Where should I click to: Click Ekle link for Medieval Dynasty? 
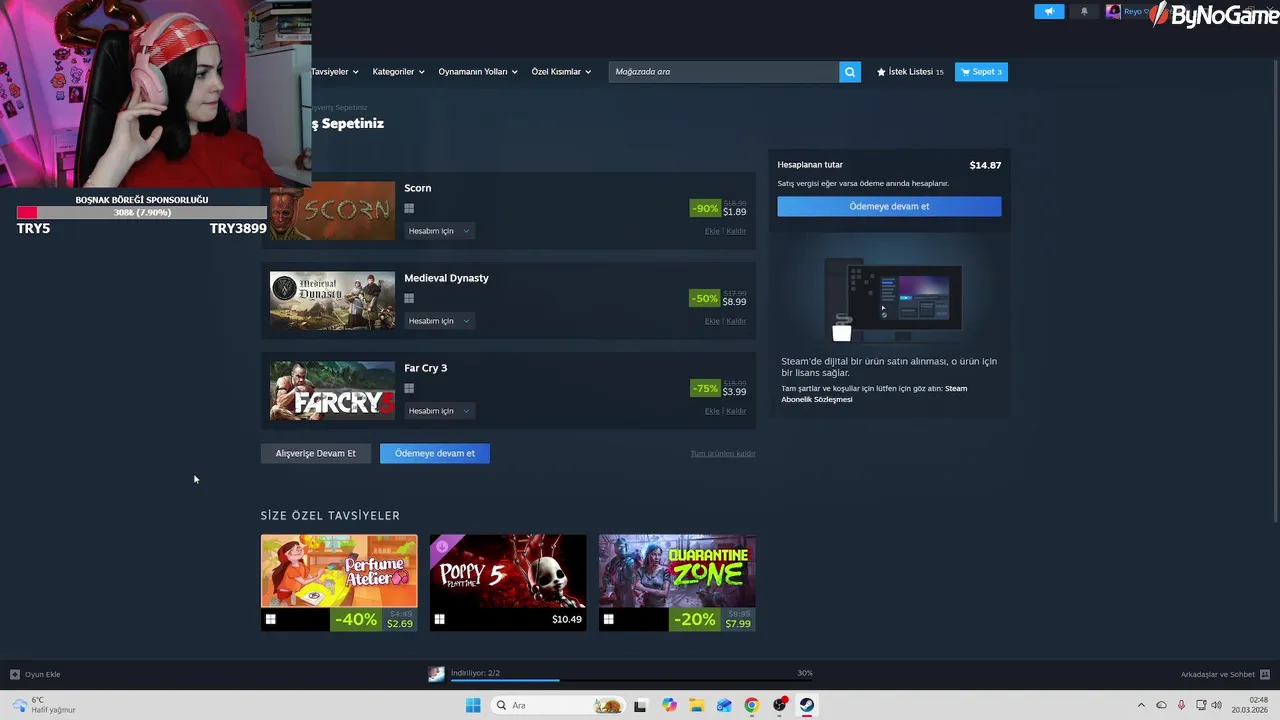[x=712, y=321]
